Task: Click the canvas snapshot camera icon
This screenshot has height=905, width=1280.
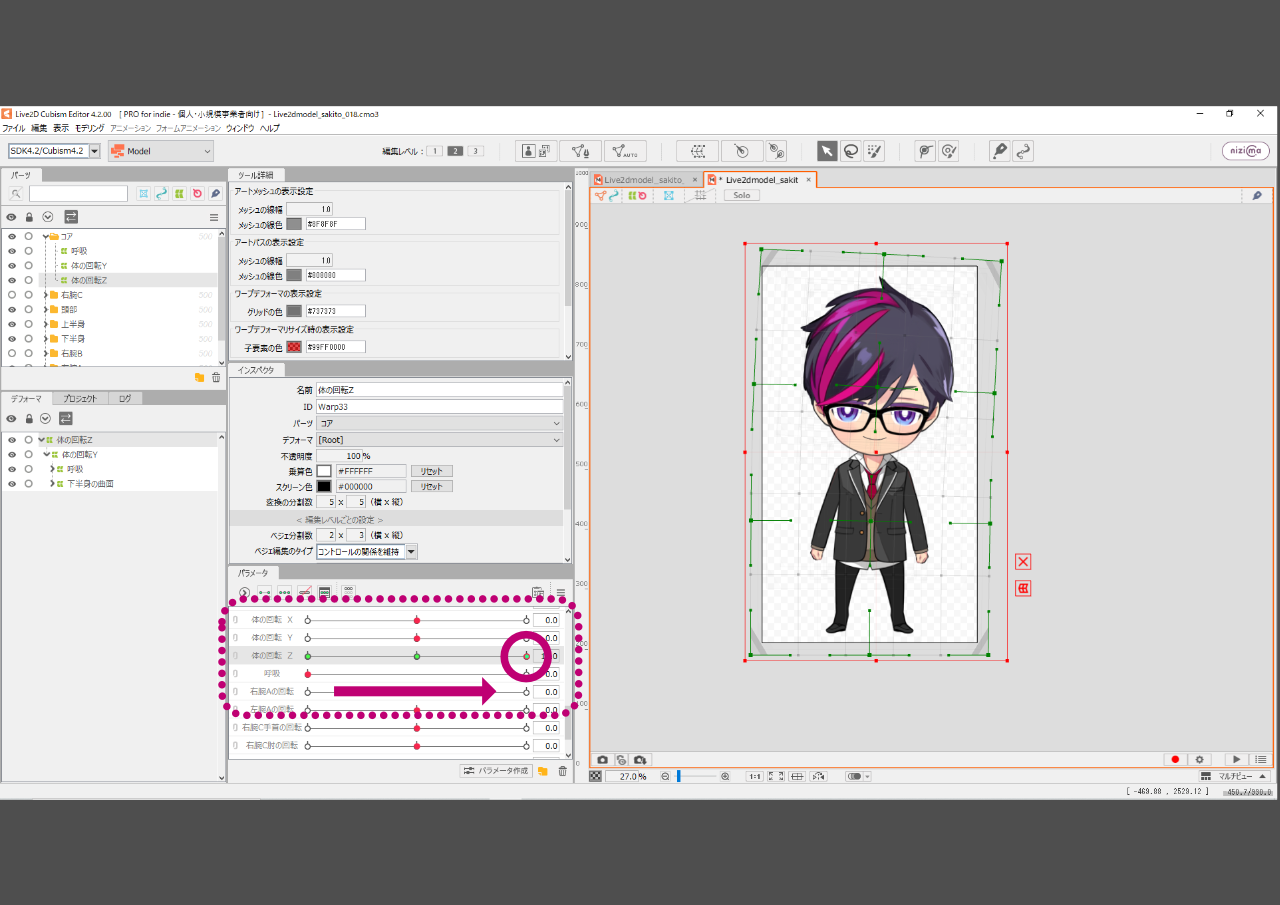Action: (603, 760)
